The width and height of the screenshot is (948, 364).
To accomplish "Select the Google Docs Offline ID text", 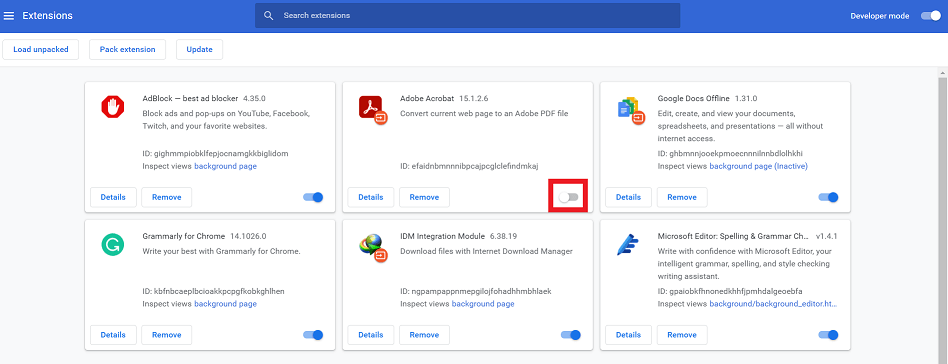I will click(x=730, y=153).
